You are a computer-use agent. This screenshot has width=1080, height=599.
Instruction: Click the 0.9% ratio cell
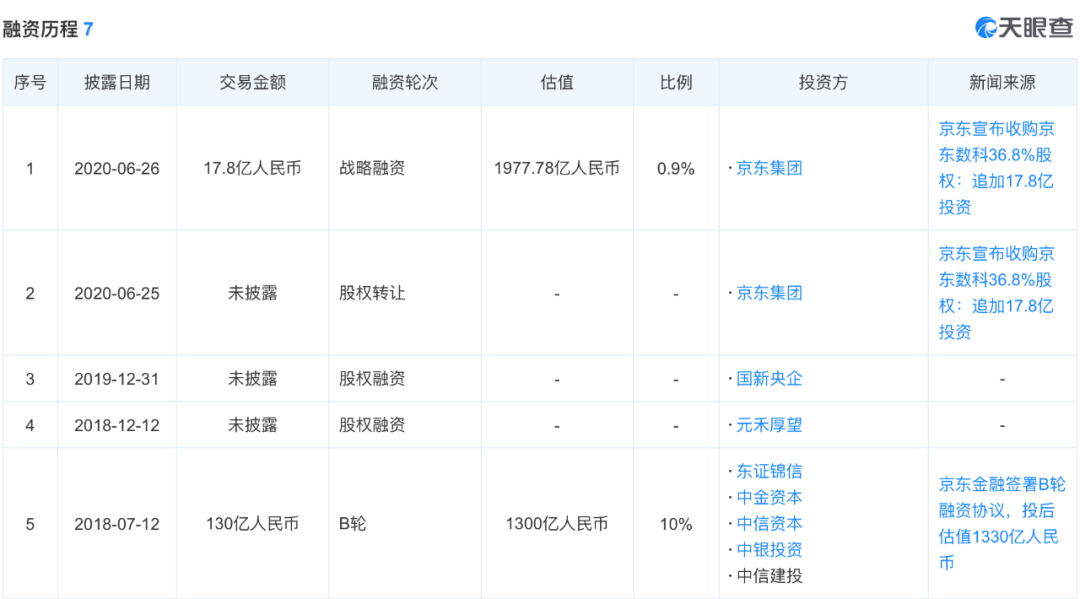(x=676, y=169)
